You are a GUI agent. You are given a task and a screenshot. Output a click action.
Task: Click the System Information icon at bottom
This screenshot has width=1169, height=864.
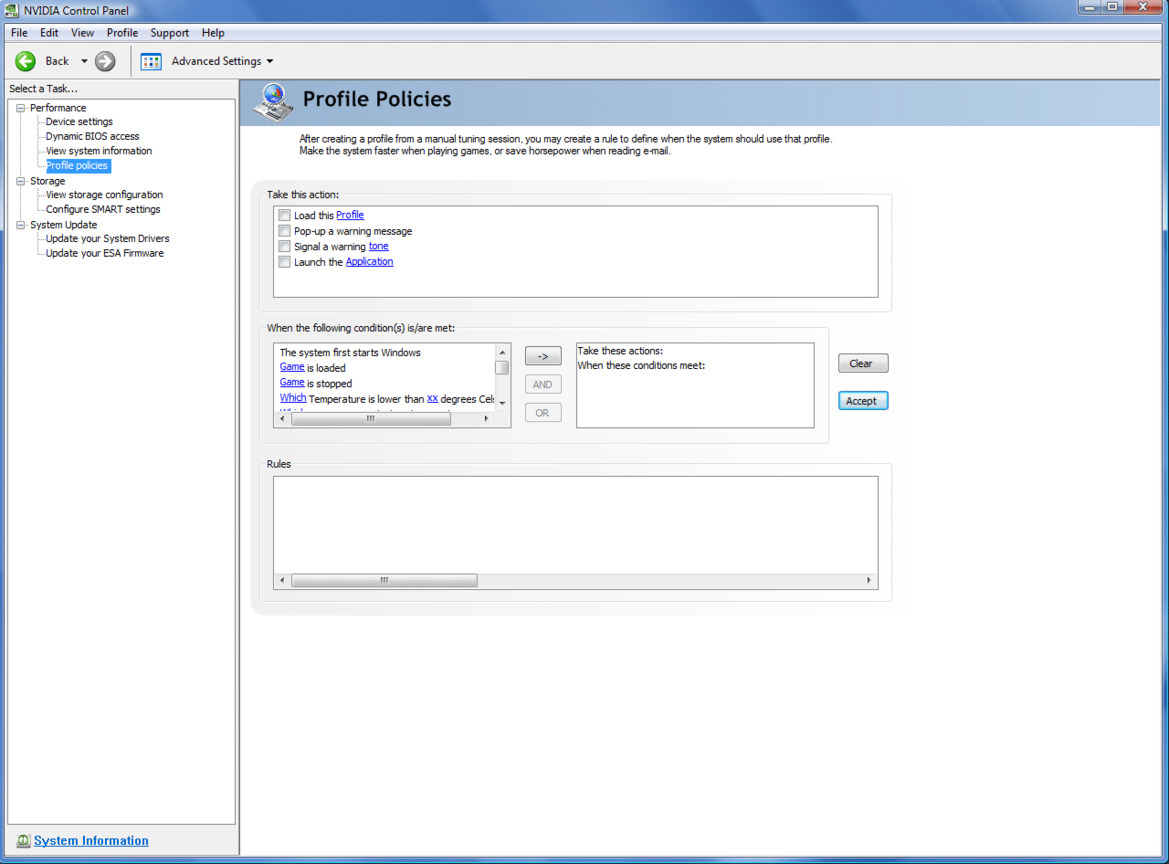tap(23, 841)
